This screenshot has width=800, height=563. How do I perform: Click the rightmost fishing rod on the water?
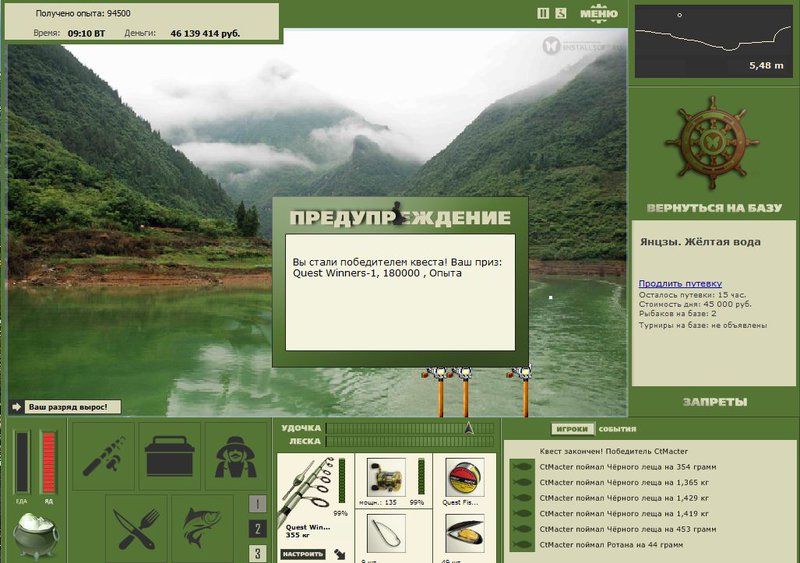coord(524,391)
